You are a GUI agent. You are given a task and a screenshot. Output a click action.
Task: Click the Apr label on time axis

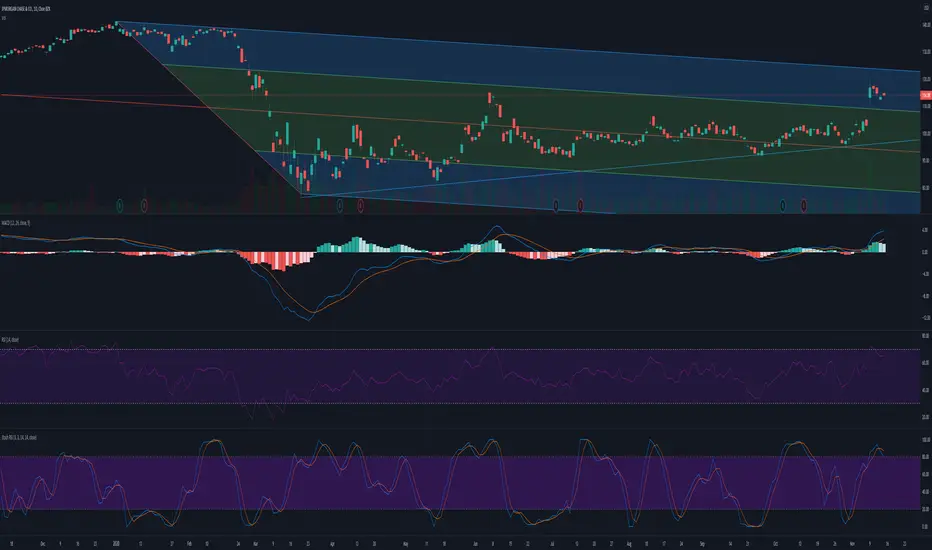click(332, 543)
